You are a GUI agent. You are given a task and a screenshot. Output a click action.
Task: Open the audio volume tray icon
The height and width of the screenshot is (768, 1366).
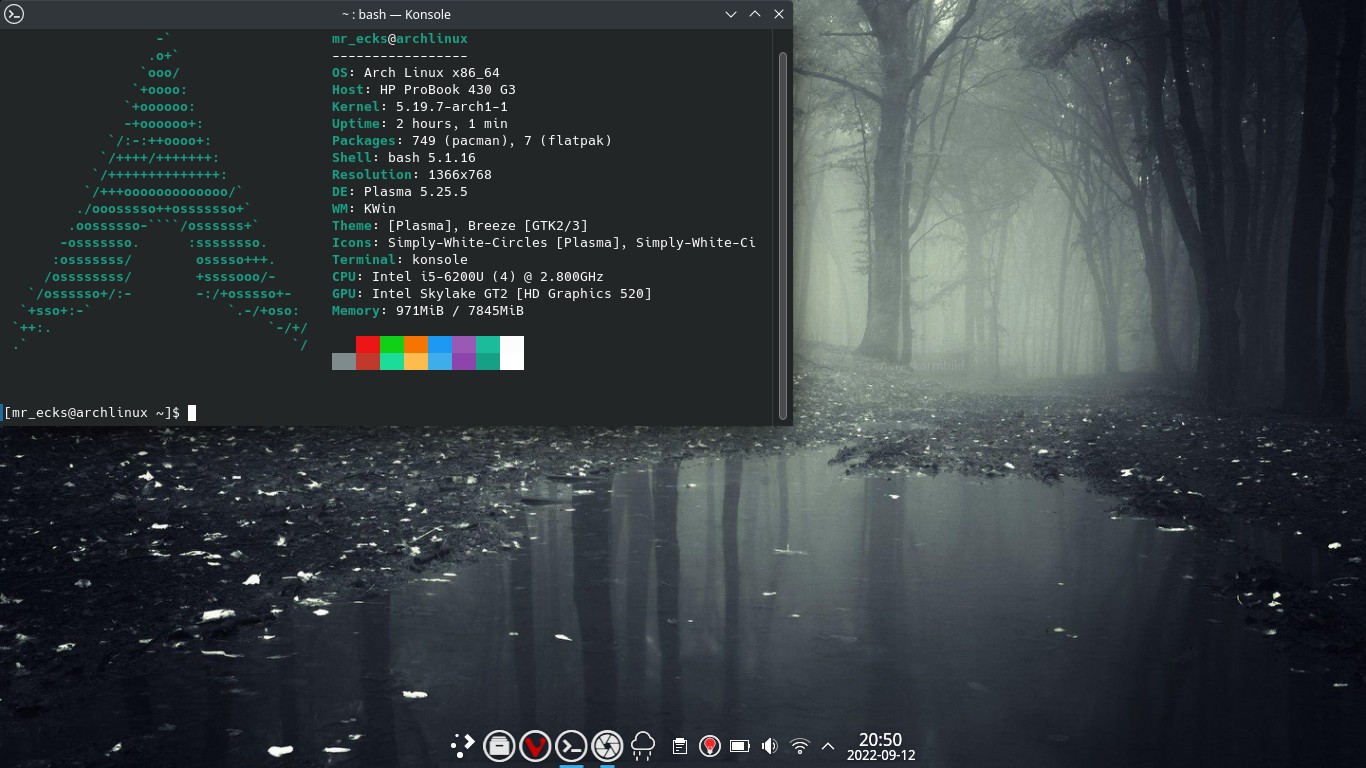point(769,746)
